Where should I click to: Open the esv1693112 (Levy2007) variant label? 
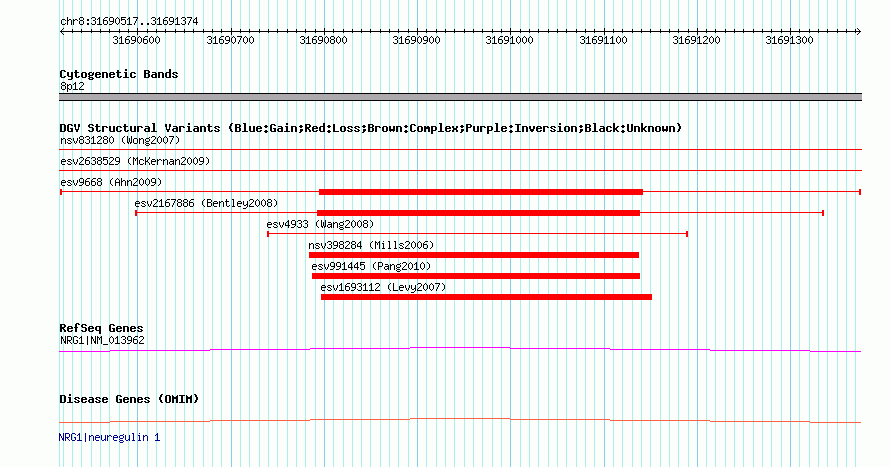click(x=383, y=287)
